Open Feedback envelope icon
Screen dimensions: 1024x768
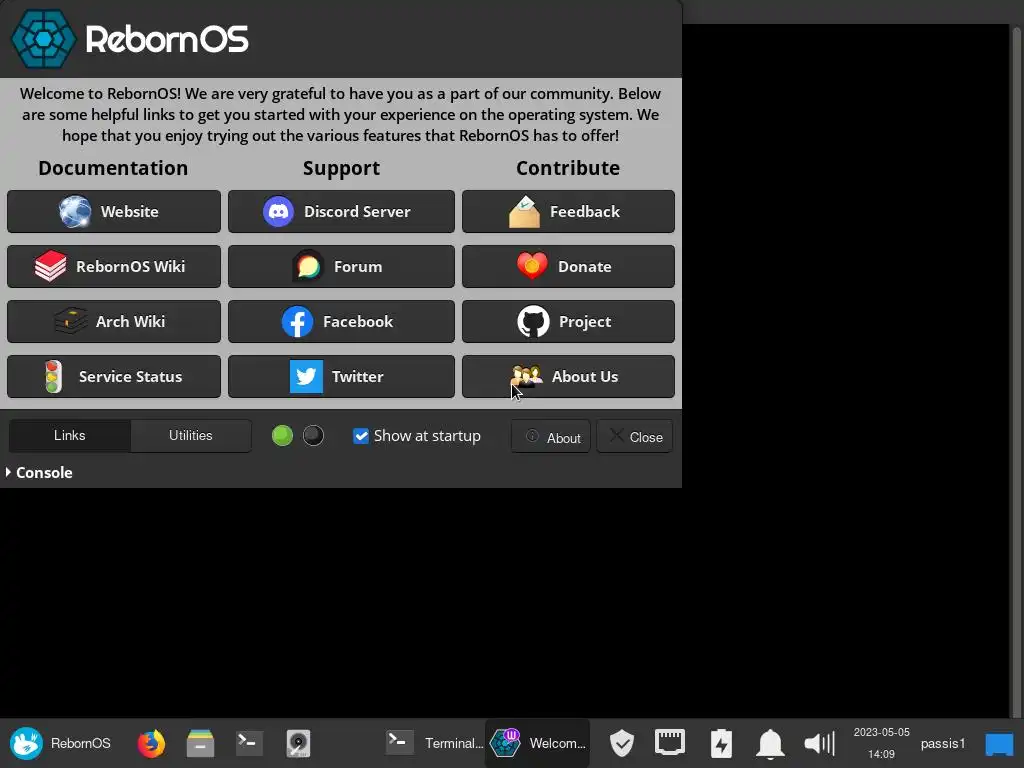click(524, 212)
